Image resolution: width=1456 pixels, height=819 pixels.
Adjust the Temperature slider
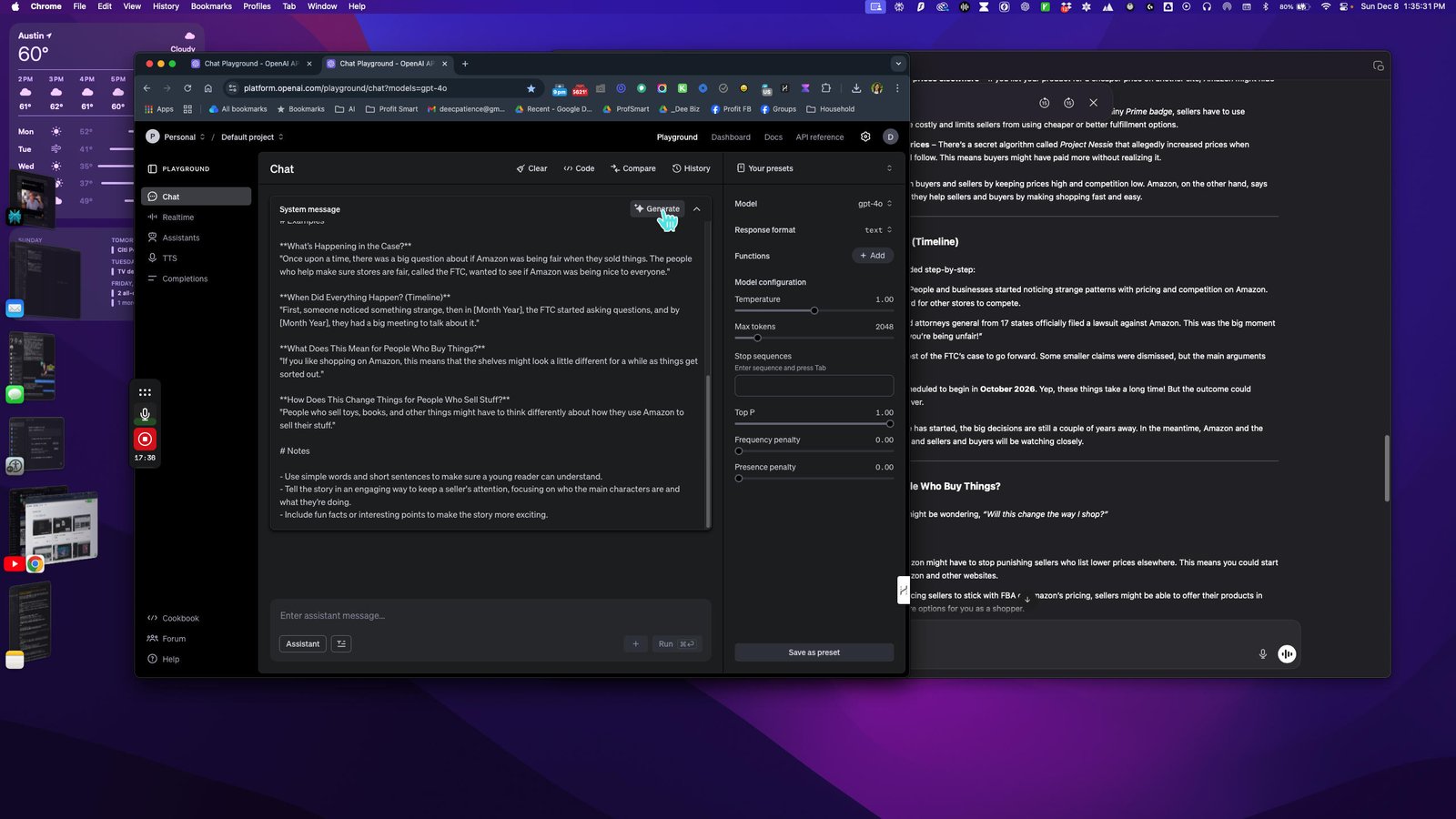tap(814, 310)
